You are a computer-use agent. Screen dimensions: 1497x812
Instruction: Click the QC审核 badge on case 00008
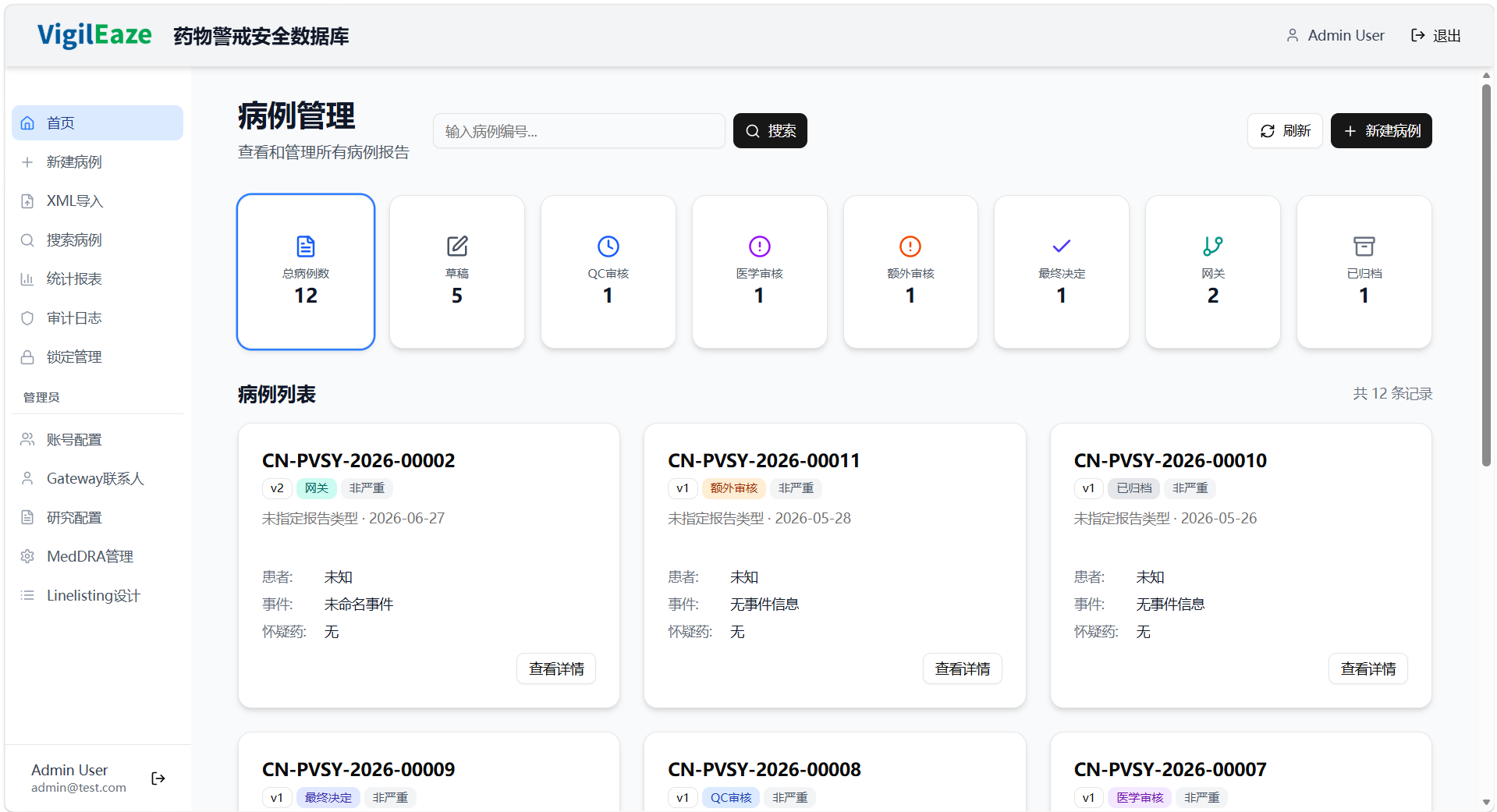(x=731, y=798)
